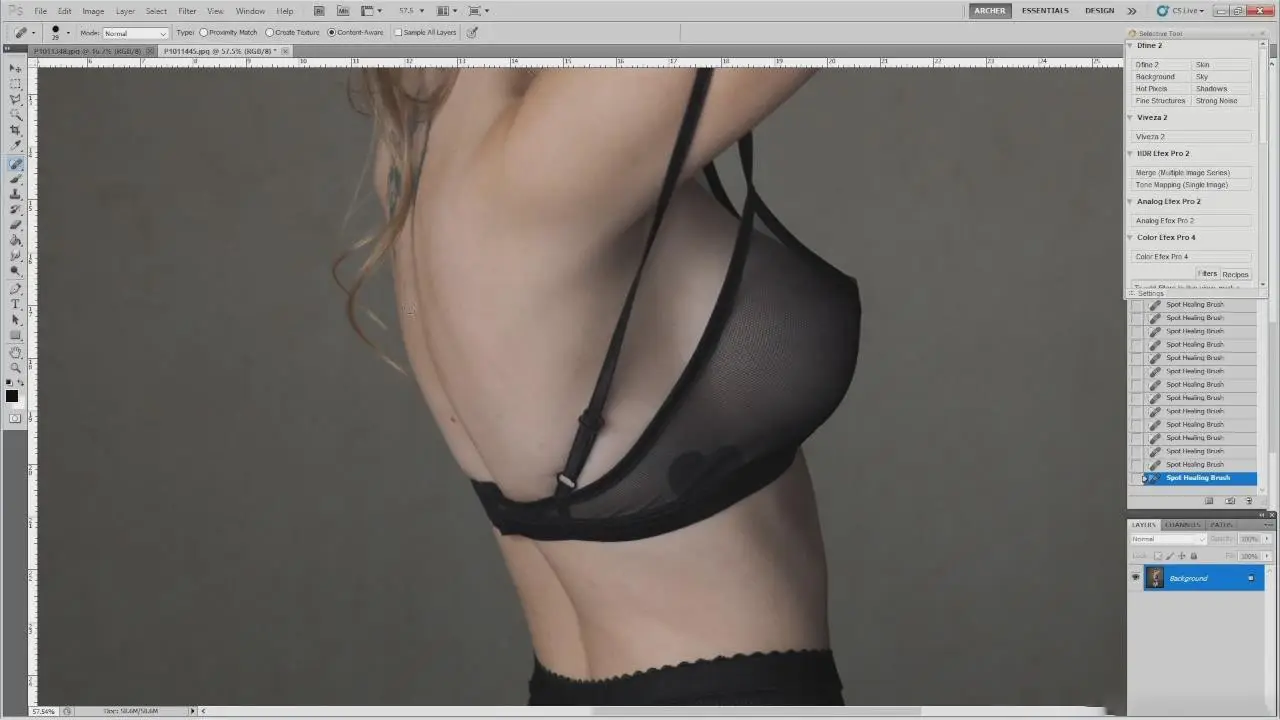
Task: Hide the Background layer via eye icon
Action: click(1135, 578)
